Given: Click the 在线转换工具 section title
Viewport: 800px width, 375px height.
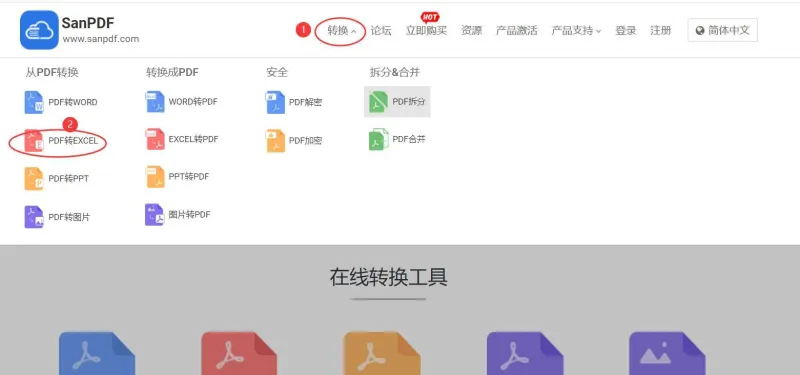Looking at the screenshot, I should point(388,277).
